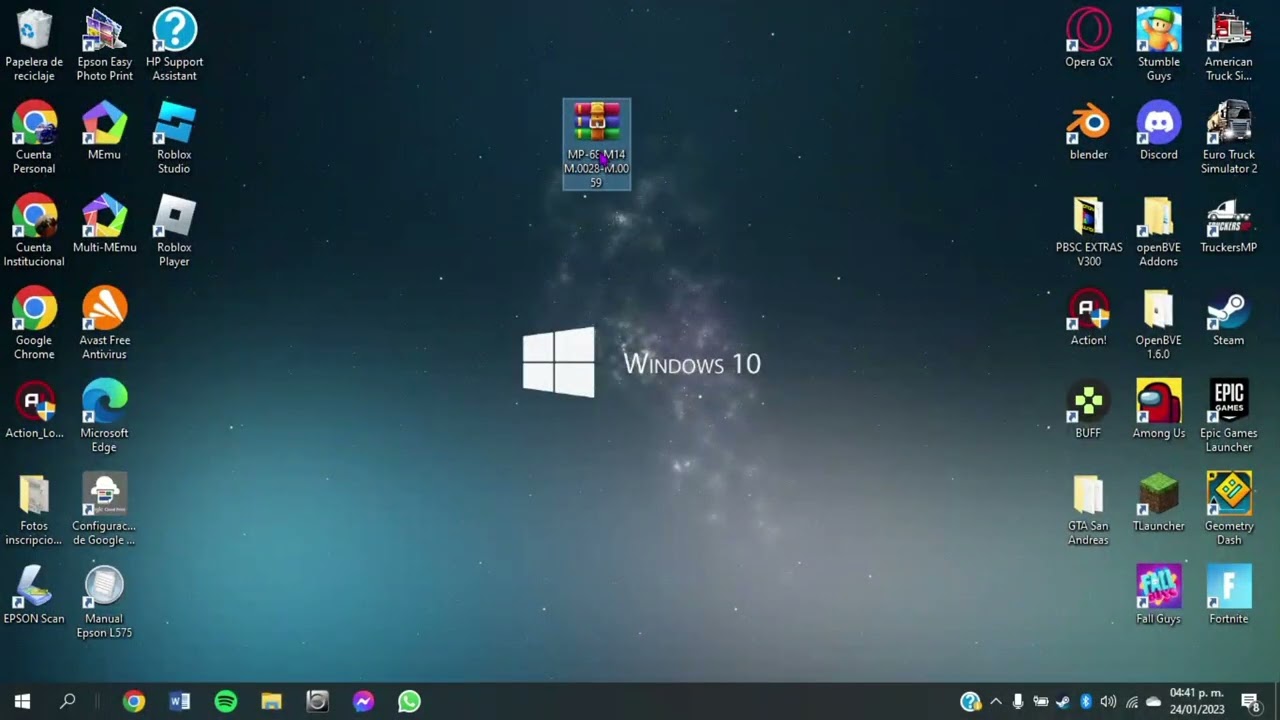Open Action! recorder shortcut

1088,317
